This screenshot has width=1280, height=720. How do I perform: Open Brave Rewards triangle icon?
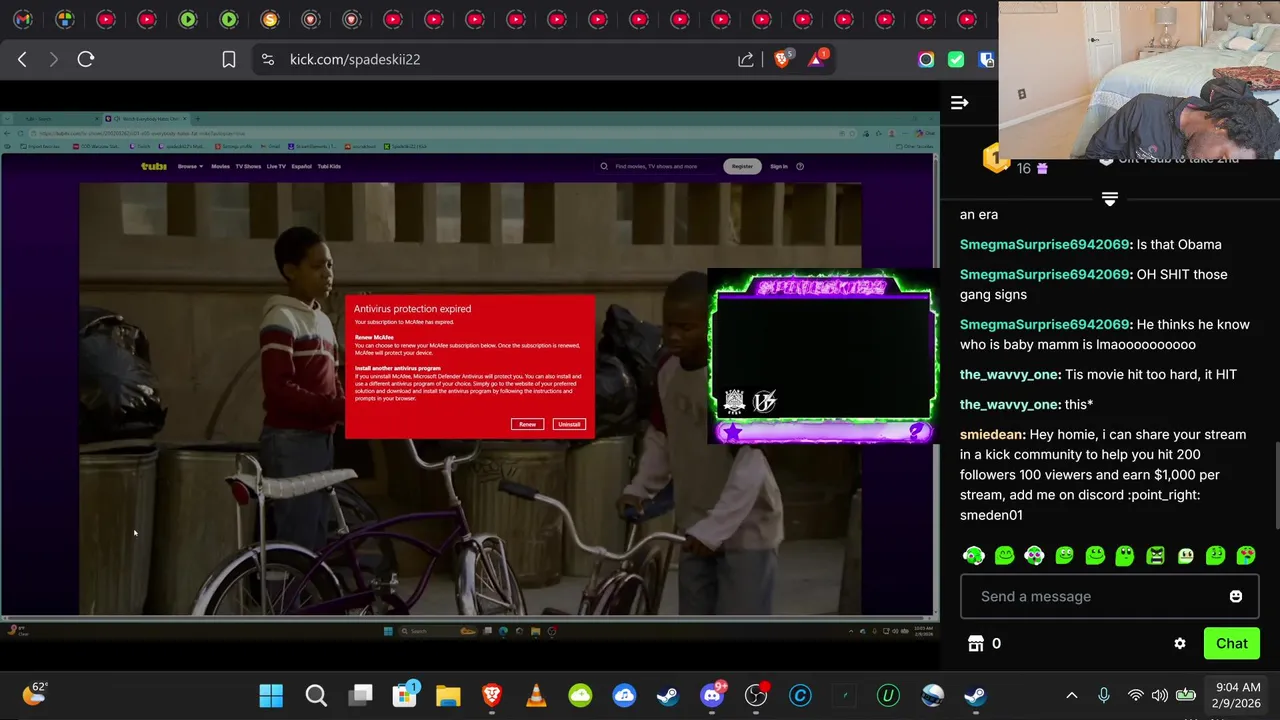pos(816,59)
